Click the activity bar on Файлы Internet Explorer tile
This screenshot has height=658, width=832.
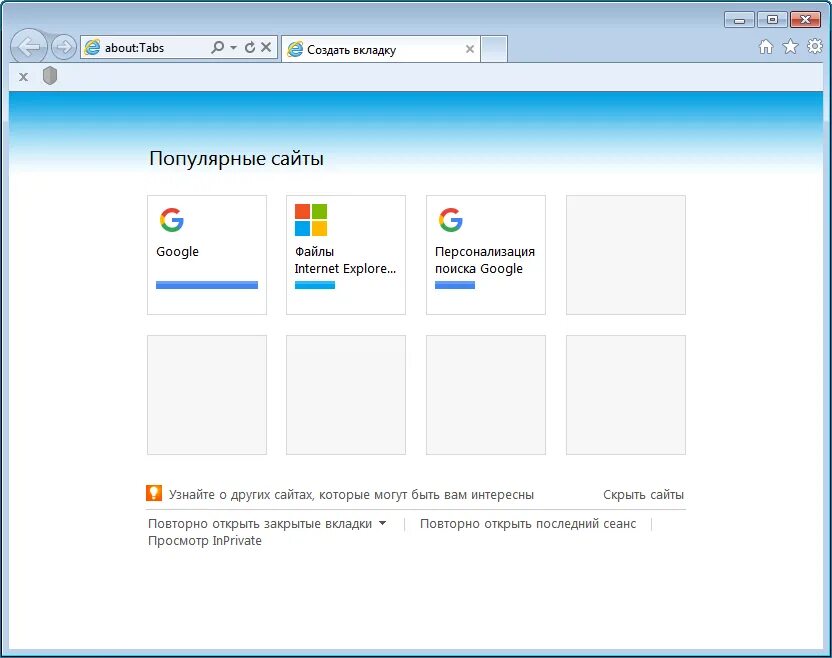point(315,285)
